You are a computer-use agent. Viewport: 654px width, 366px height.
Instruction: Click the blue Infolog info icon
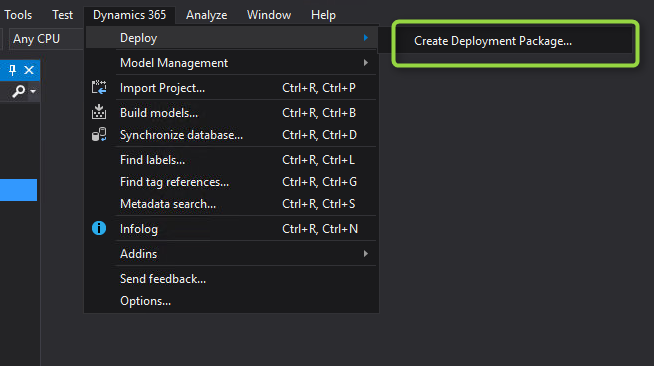point(99,228)
